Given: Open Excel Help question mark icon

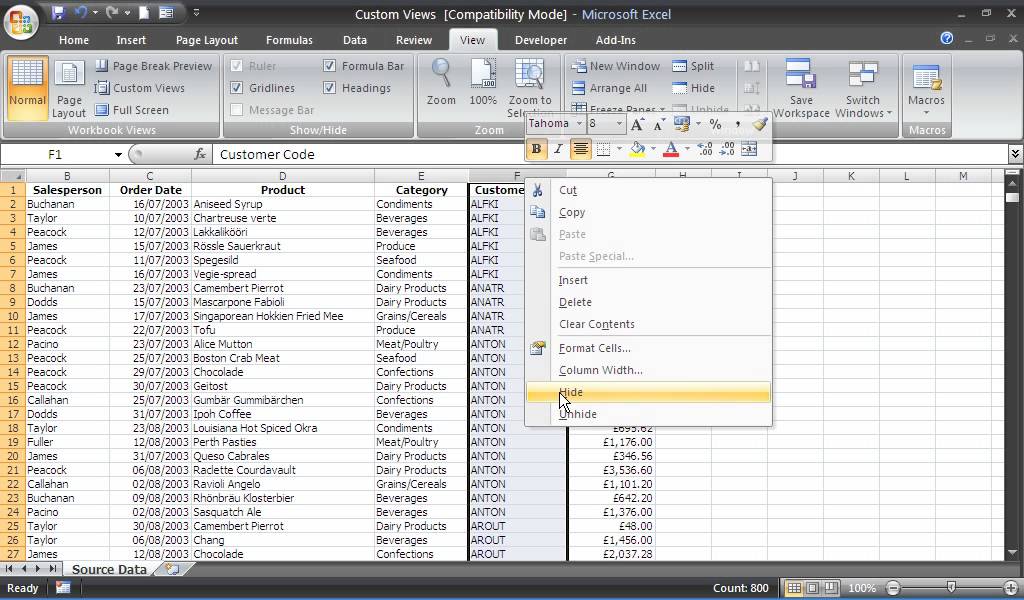Looking at the screenshot, I should tap(947, 39).
